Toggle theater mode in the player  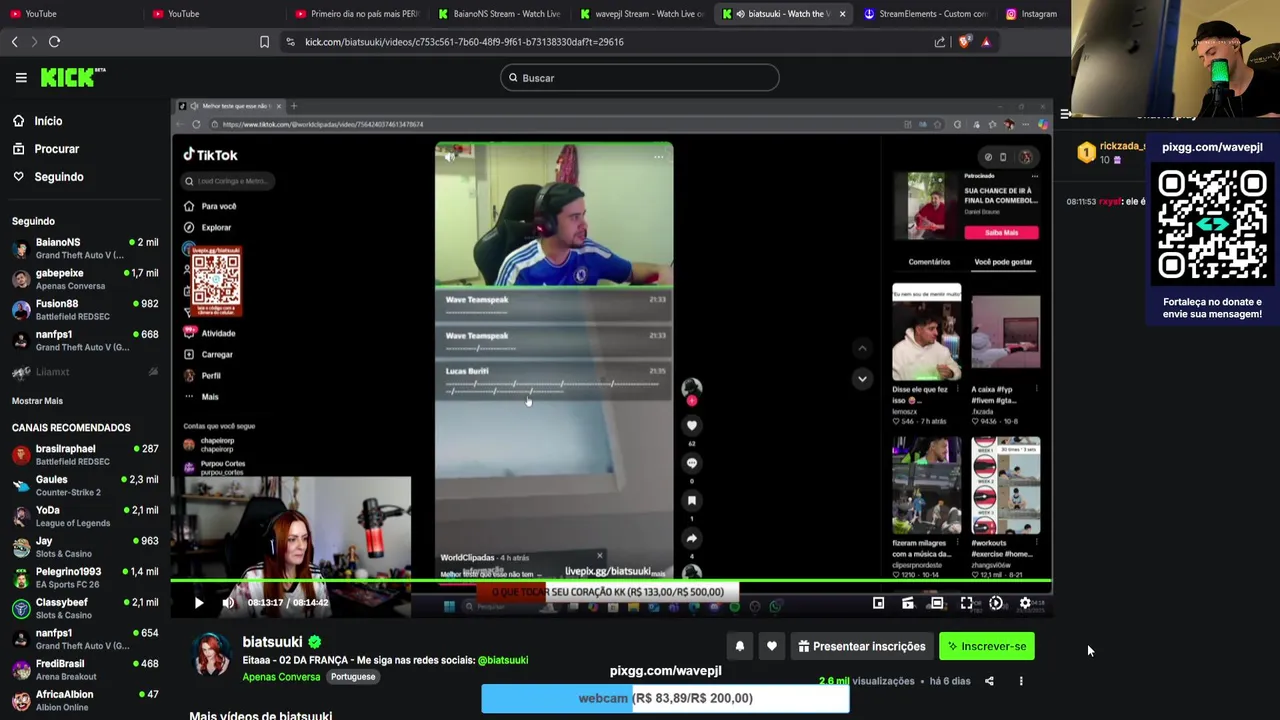coord(937,603)
